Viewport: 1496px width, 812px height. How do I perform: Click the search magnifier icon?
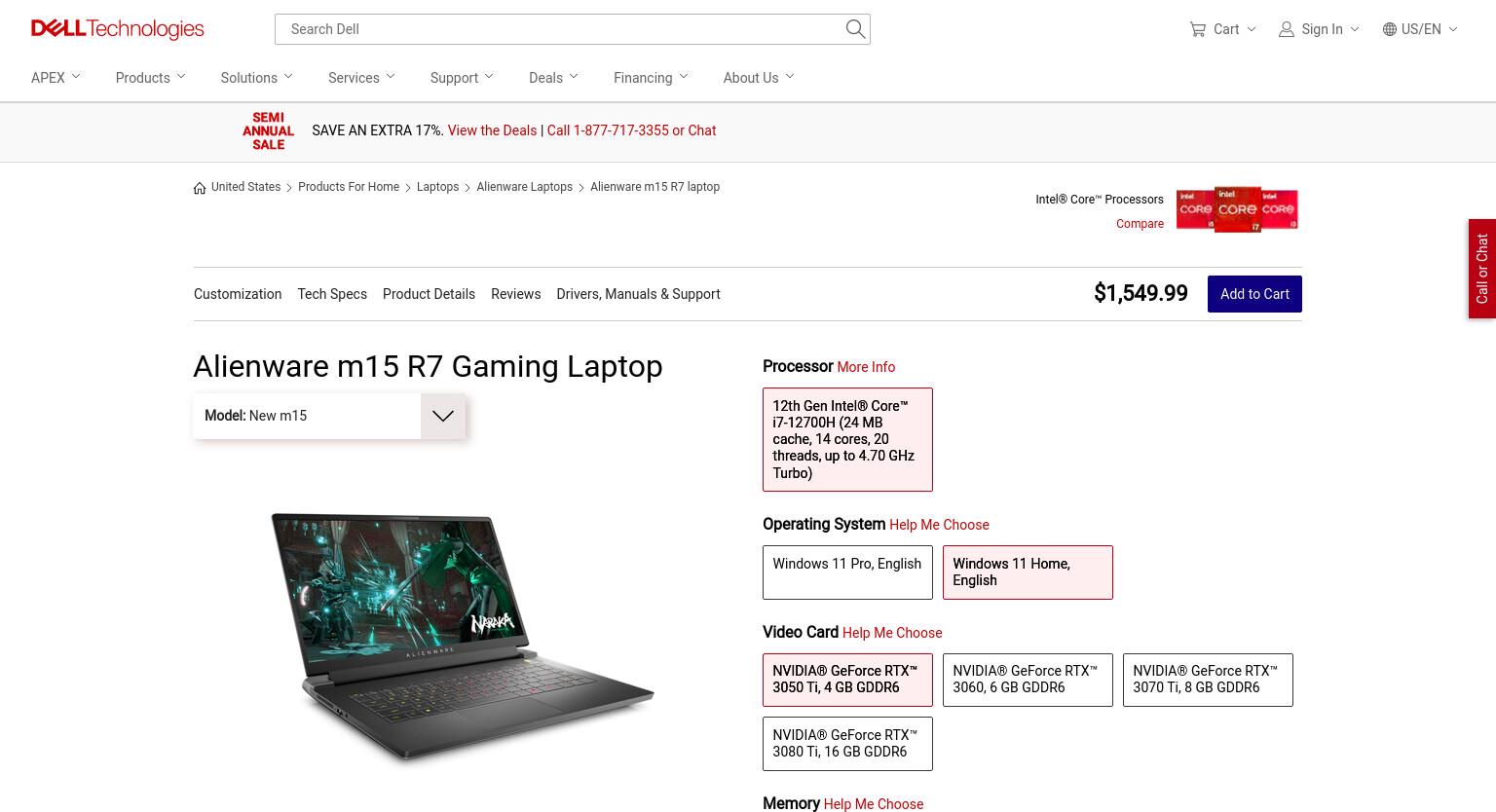855,29
